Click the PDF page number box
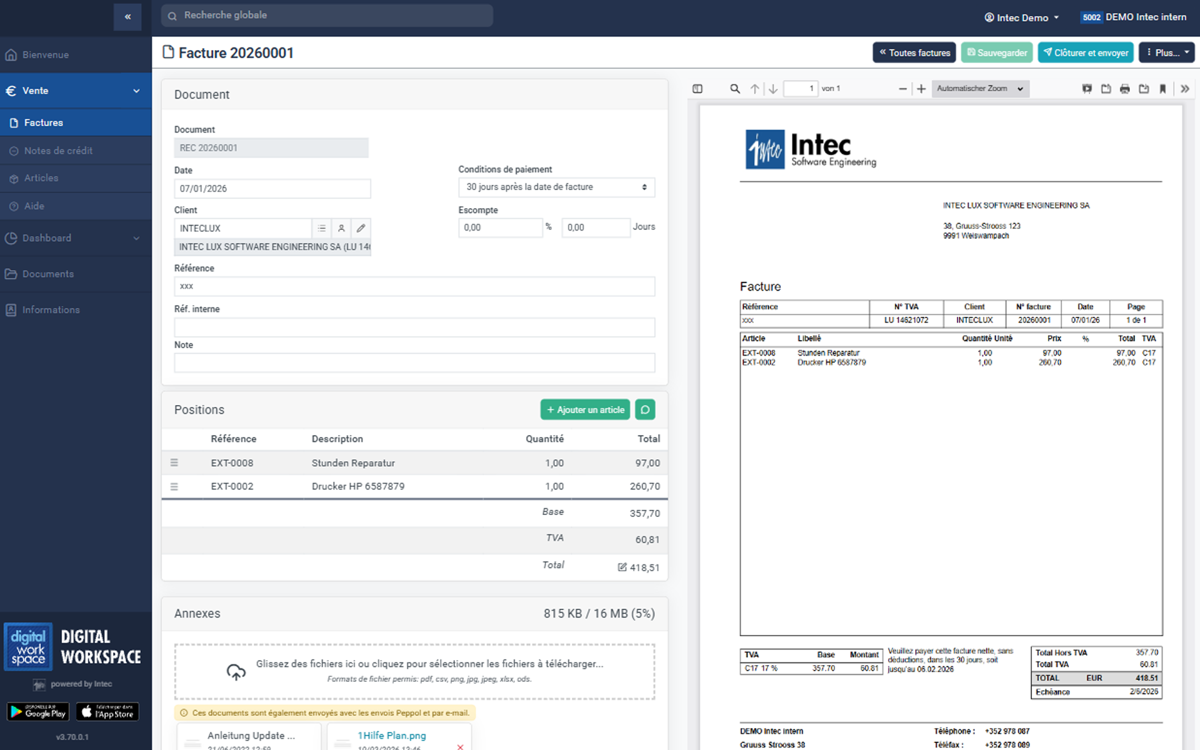The image size is (1200, 750). coord(800,89)
